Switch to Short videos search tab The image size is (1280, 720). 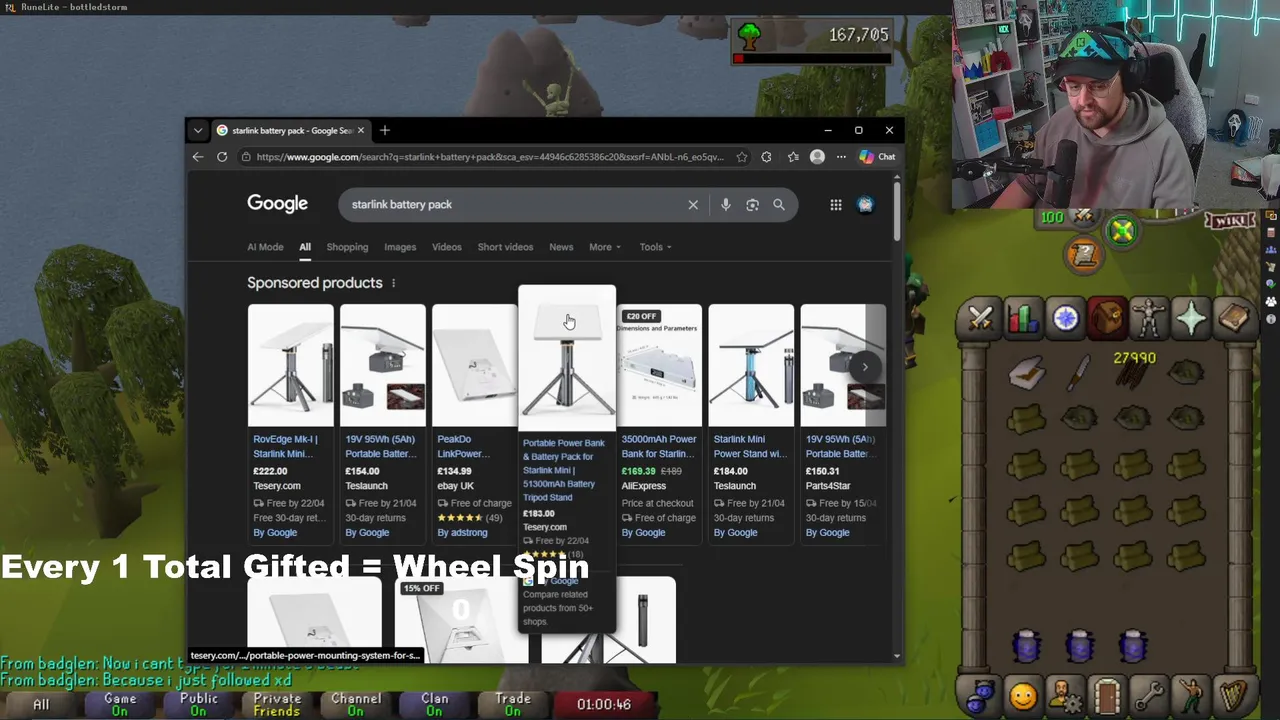coord(505,247)
